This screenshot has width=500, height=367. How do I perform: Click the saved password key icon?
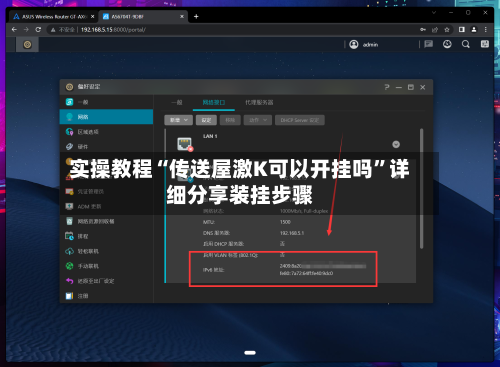(x=423, y=30)
